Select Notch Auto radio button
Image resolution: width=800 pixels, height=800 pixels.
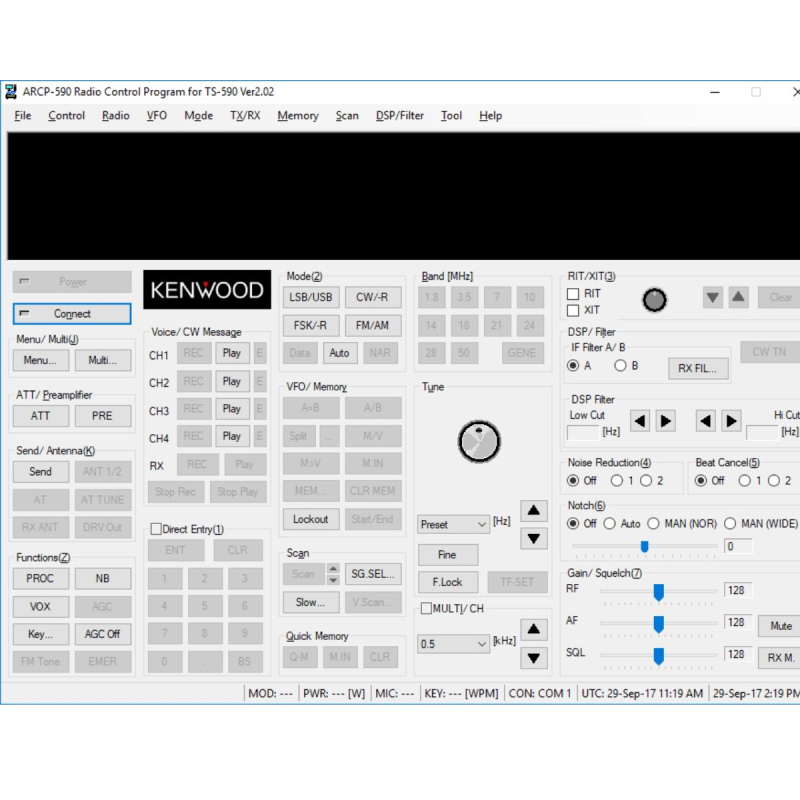click(609, 523)
